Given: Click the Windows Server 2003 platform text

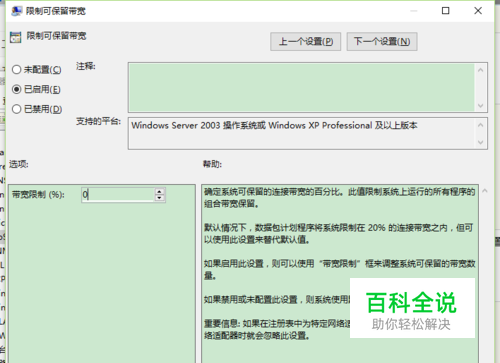Looking at the screenshot, I should coord(274,125).
